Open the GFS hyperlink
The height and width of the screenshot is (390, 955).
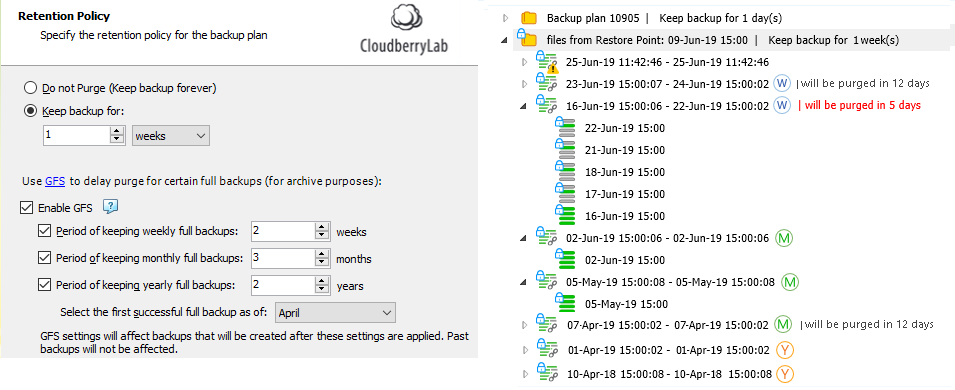pyautogui.click(x=55, y=181)
